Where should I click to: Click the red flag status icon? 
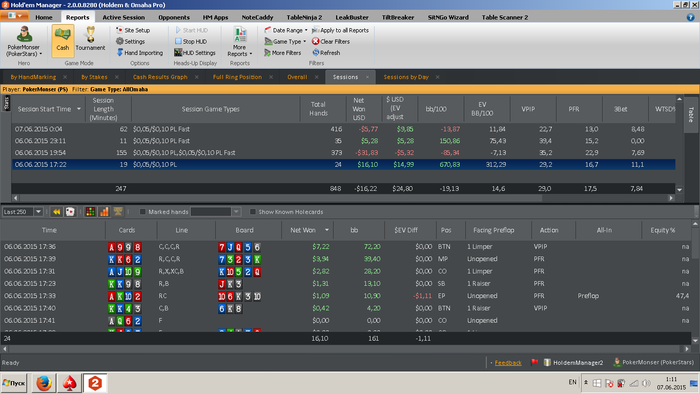coord(534,362)
